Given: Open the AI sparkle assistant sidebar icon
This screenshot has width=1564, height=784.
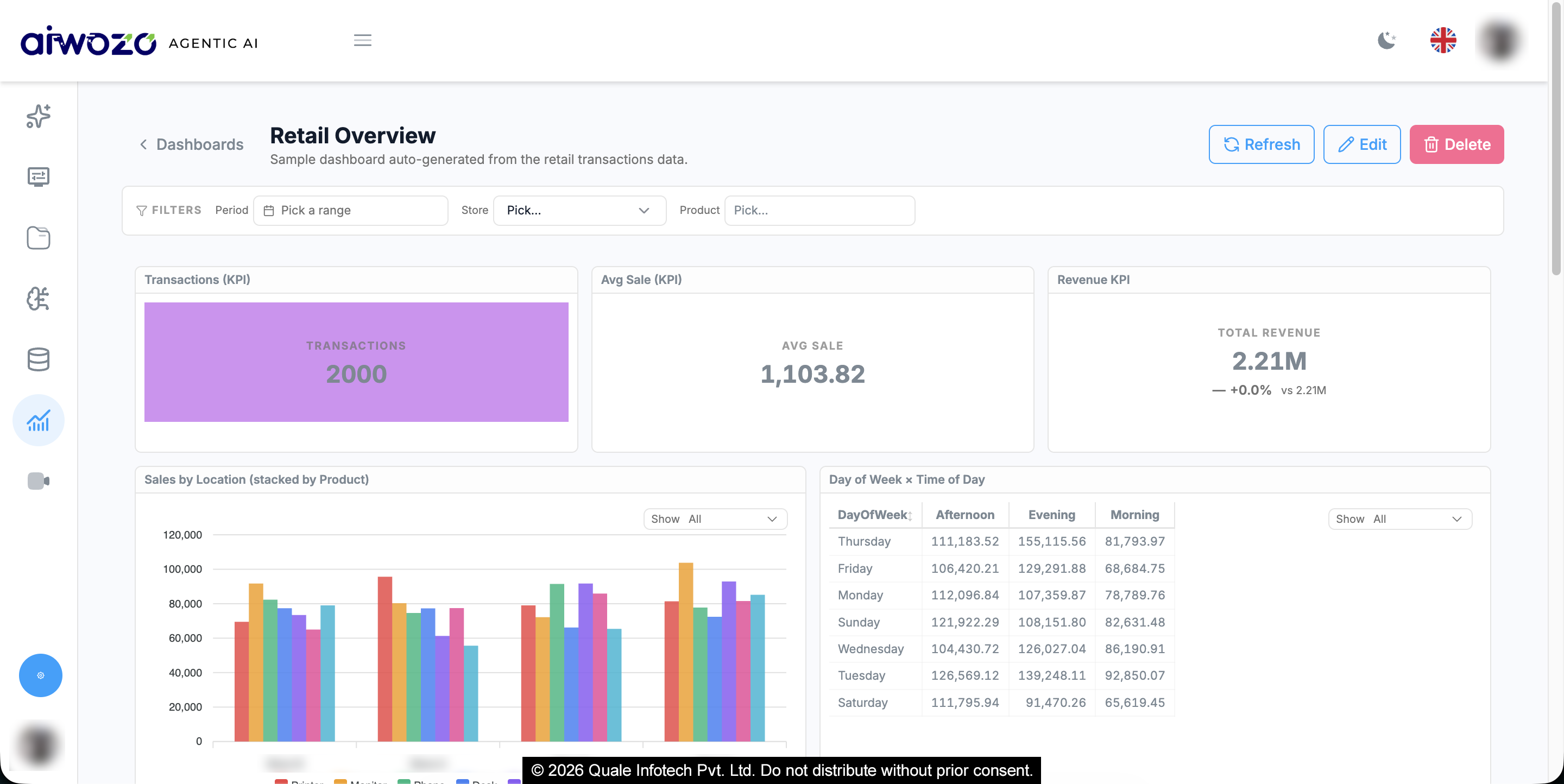Looking at the screenshot, I should 38,116.
